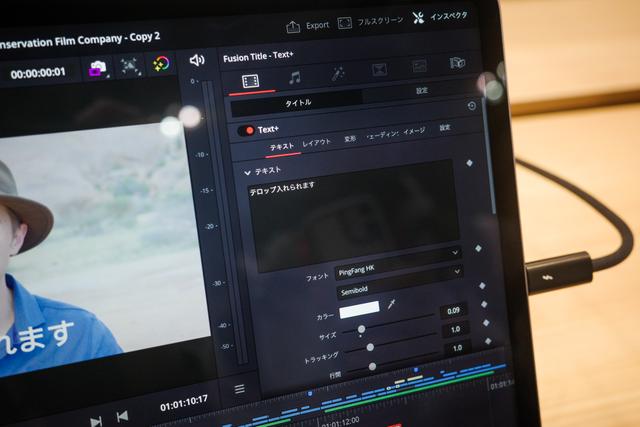Image resolution: width=640 pixels, height=427 pixels.
Task: Click the トラッキング slider handle
Action: pos(370,347)
